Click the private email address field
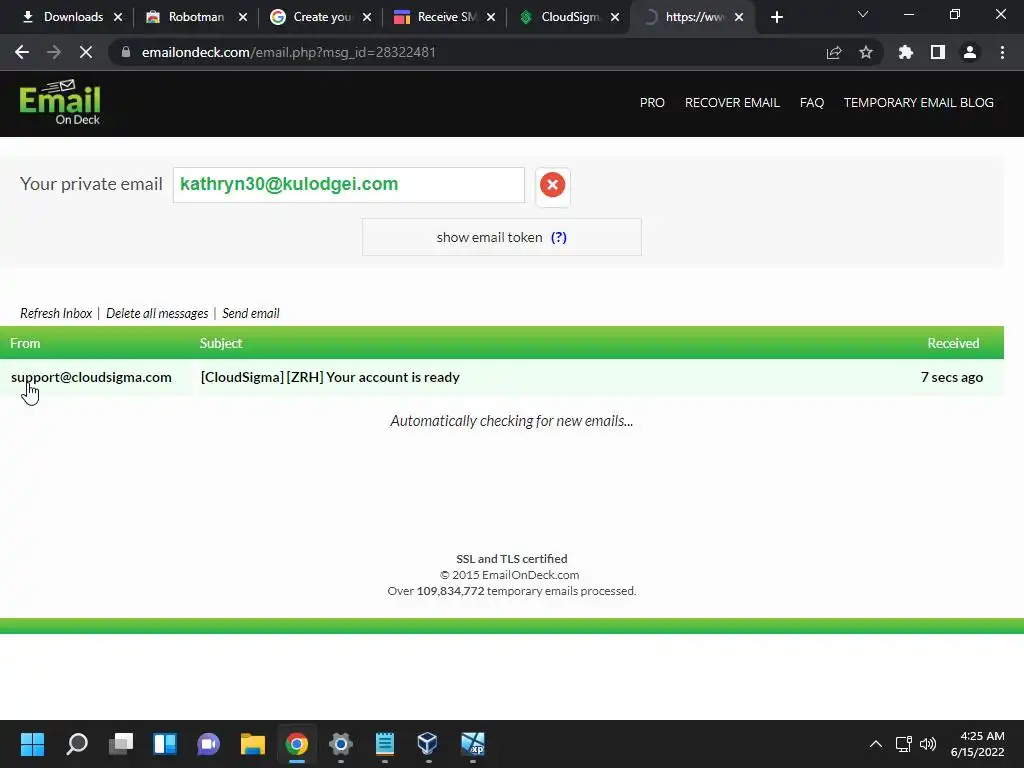This screenshot has height=768, width=1024. click(349, 185)
